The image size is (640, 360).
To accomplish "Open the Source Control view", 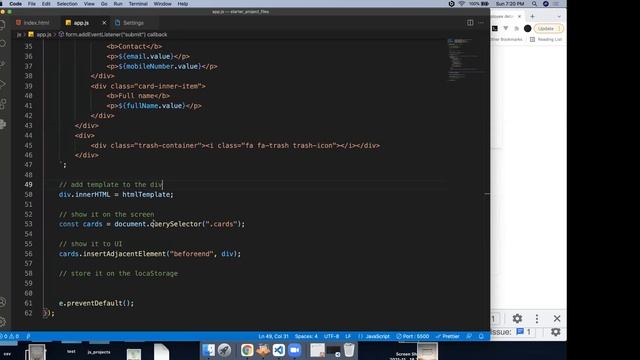I will click(x=3, y=64).
